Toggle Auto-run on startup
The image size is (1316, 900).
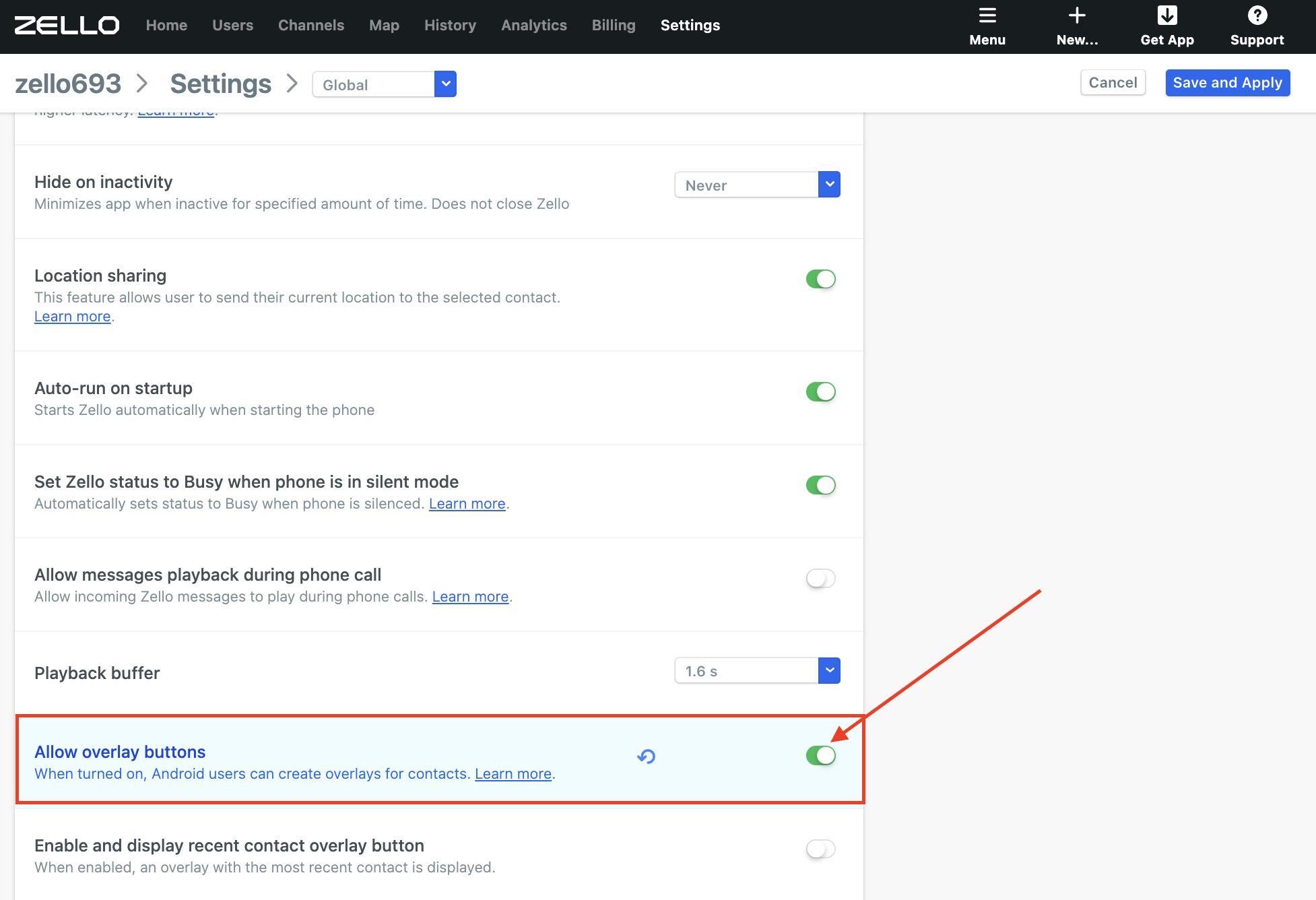(821, 391)
